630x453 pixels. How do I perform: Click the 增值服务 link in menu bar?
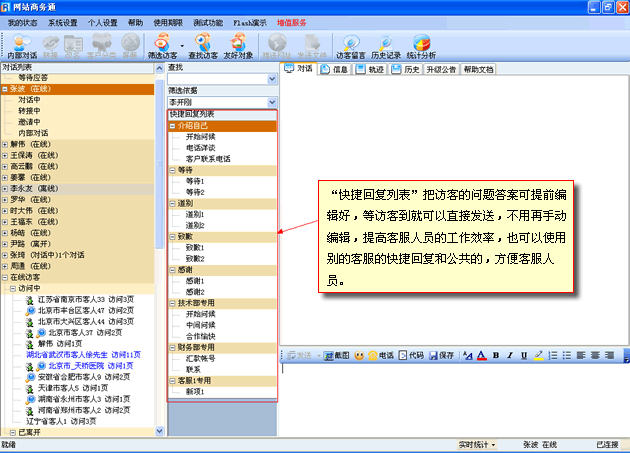pos(294,21)
